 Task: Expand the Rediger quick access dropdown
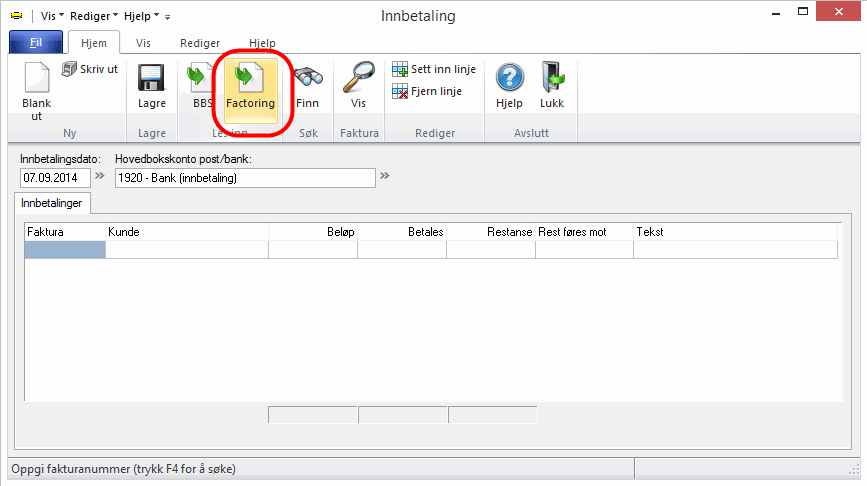tap(94, 17)
